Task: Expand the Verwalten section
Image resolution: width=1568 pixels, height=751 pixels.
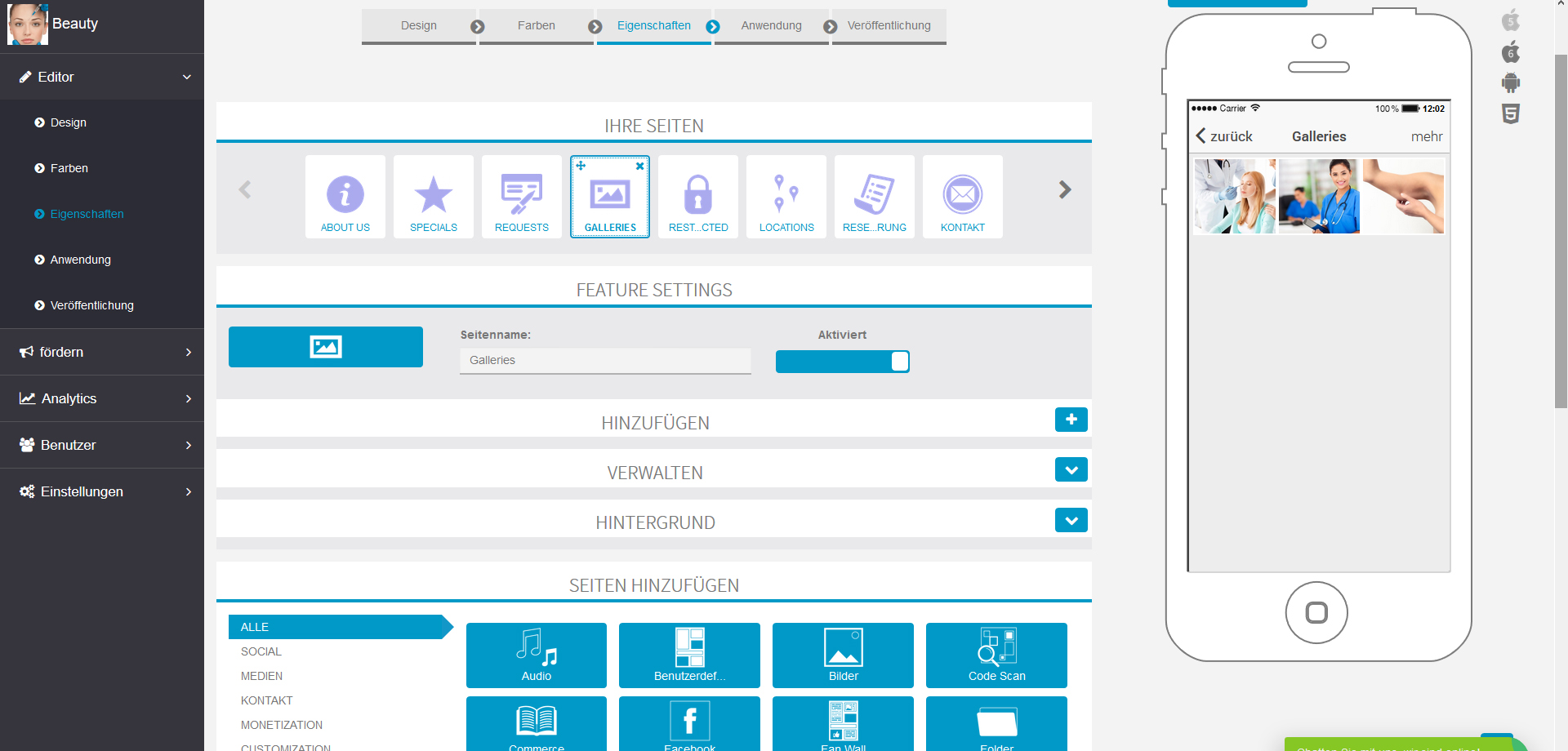Action: [1071, 469]
